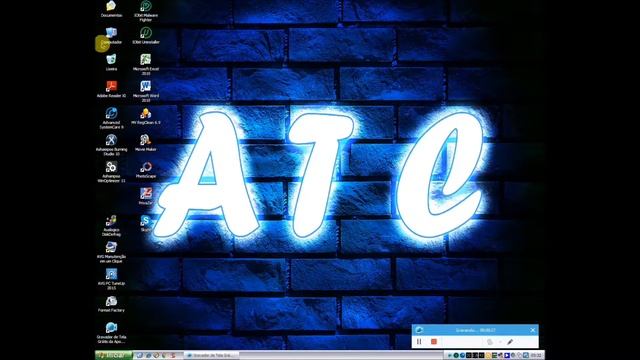Launch Format Factory shortcut

(111, 304)
